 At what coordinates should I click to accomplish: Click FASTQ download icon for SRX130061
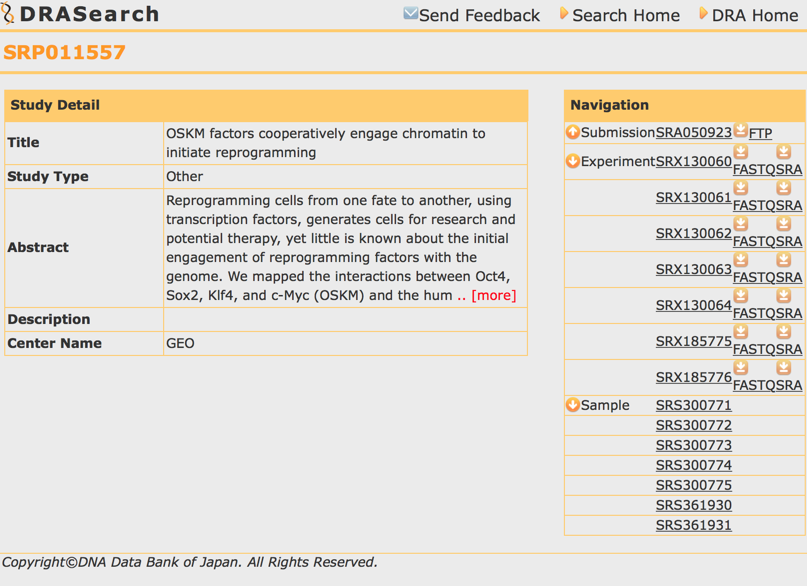coord(741,188)
